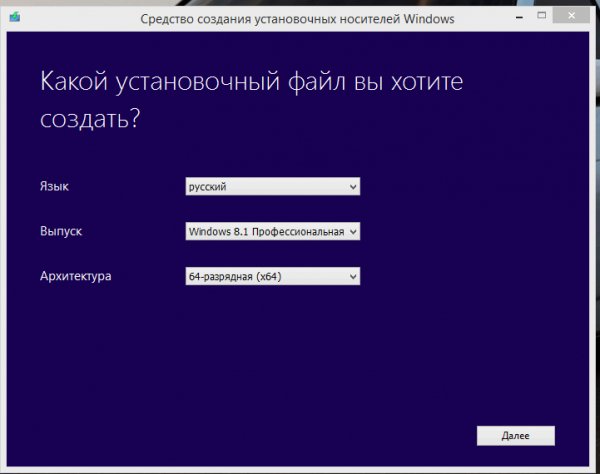This screenshot has height=474, width=600.
Task: Click the Выпуск label
Action: click(x=61, y=231)
